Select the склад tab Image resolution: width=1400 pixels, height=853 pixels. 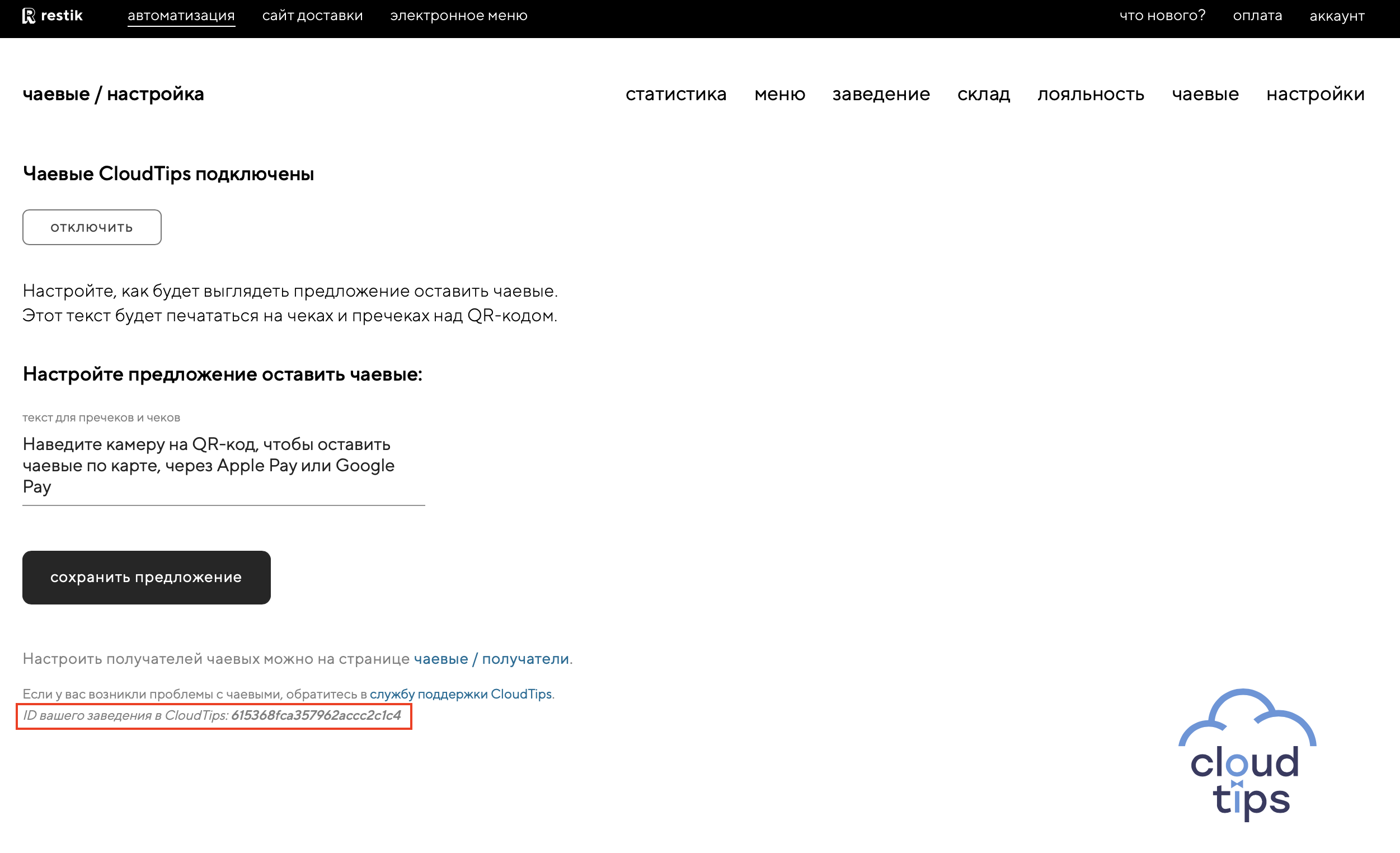click(x=984, y=95)
